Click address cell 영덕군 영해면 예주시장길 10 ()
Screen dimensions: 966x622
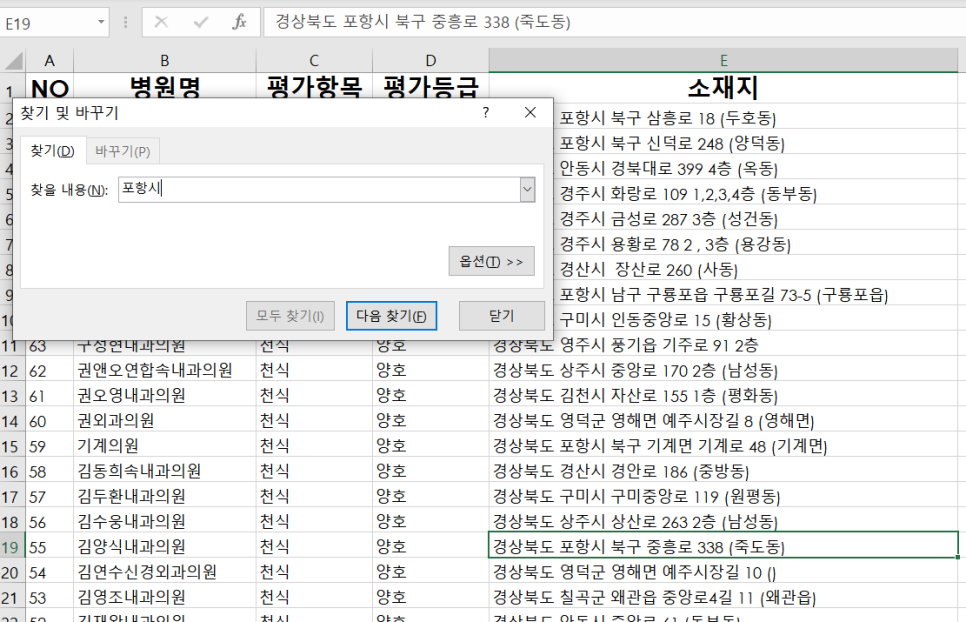click(723, 573)
